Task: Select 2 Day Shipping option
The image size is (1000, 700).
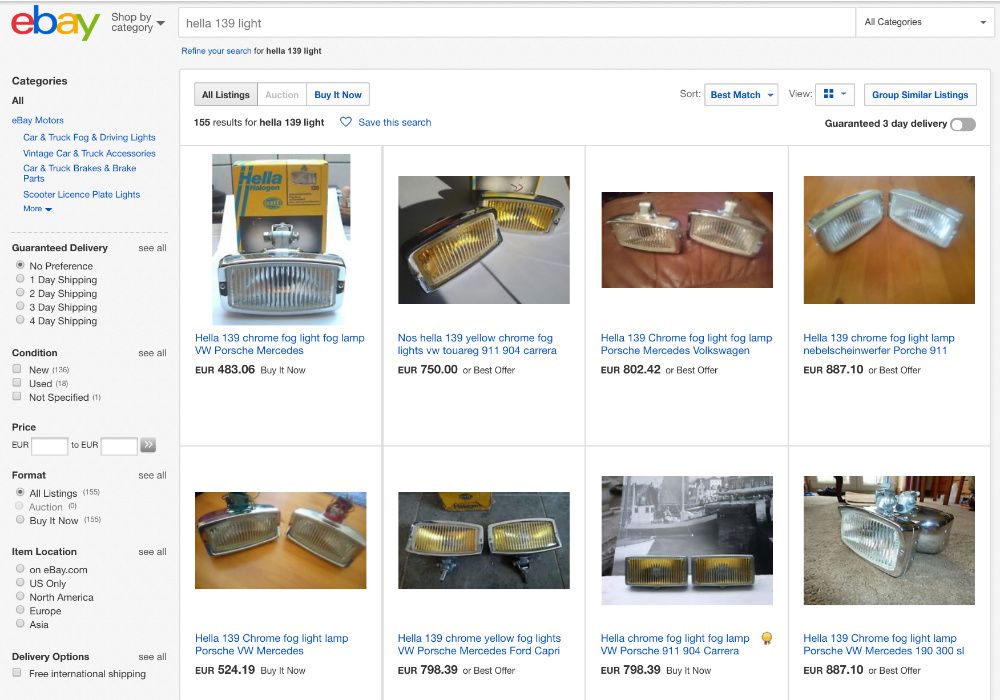Action: 20,293
